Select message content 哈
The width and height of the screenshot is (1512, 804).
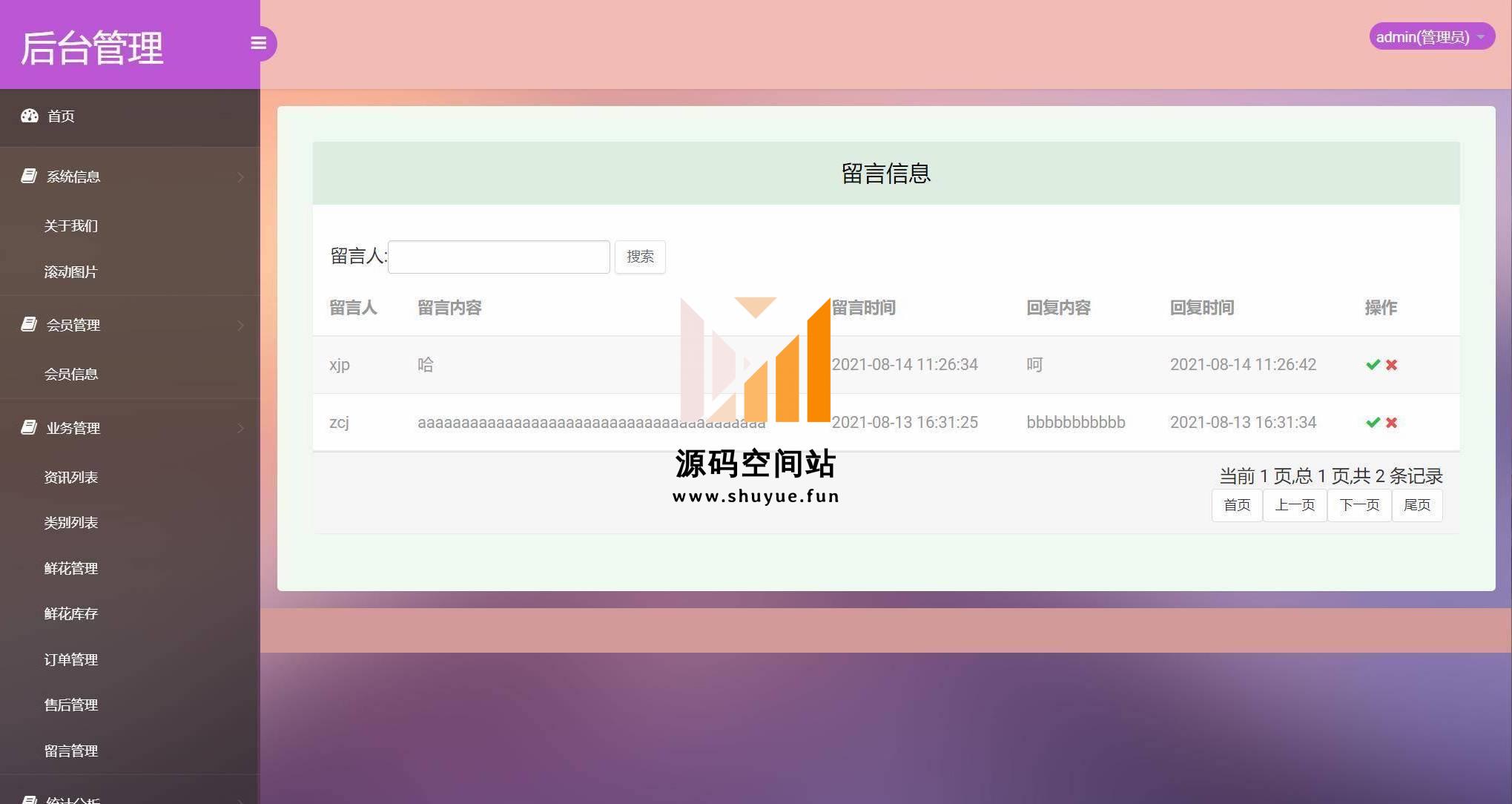426,364
